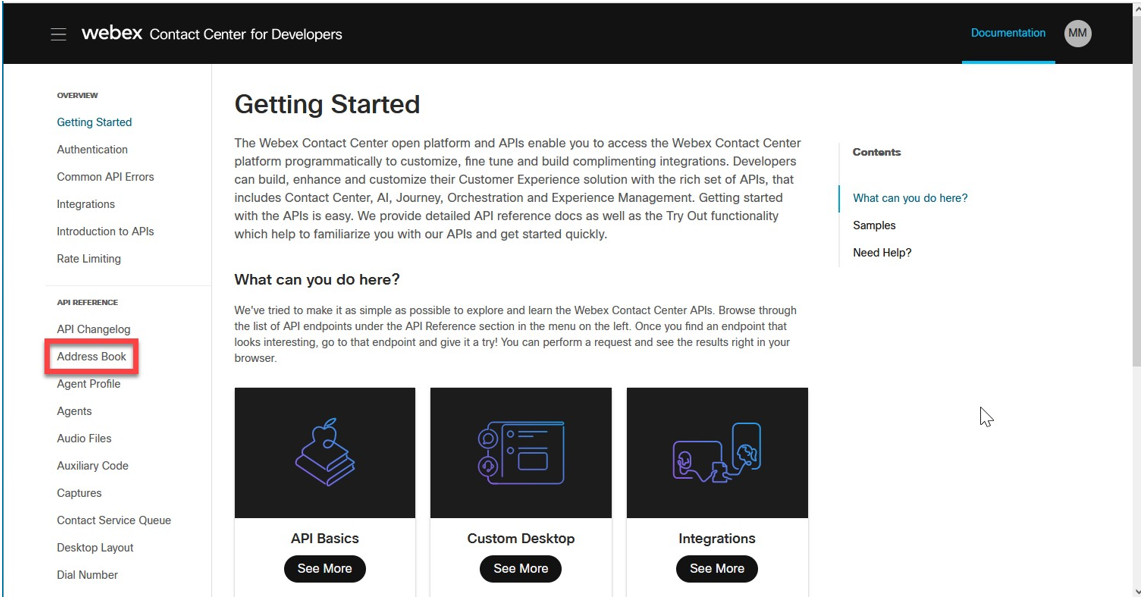This screenshot has width=1146, height=609.
Task: Select Address Book in API Reference
Action: point(91,357)
